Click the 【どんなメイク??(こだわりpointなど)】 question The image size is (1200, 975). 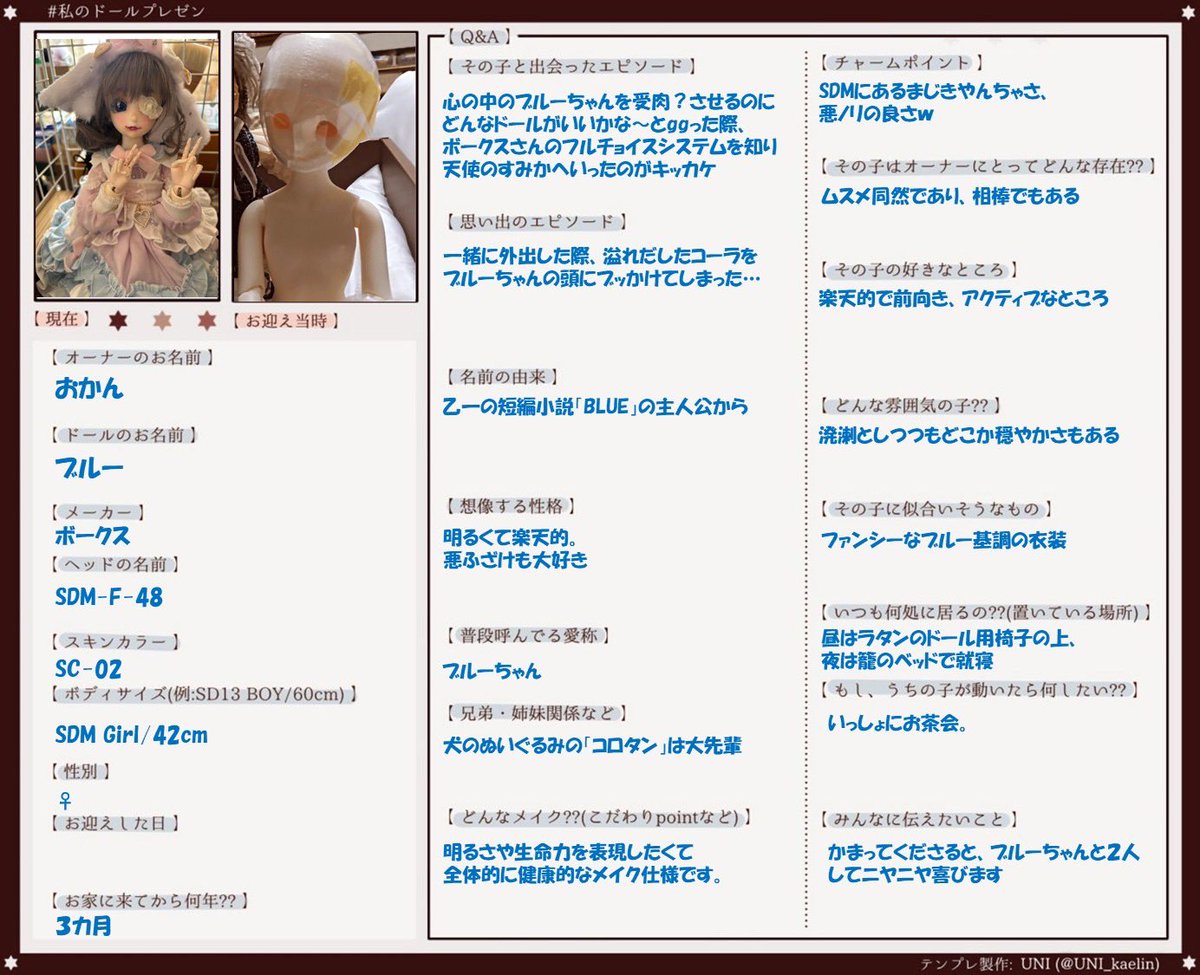601,816
